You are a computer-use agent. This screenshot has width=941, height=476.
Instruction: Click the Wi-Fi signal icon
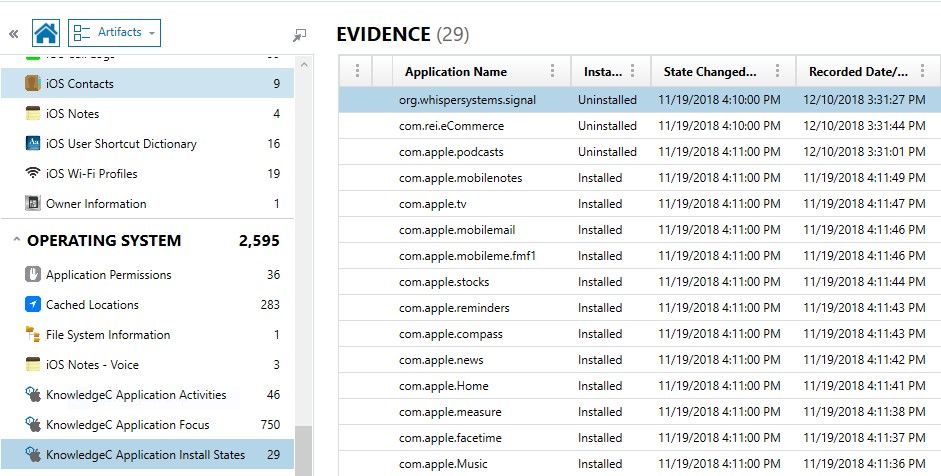click(32, 173)
